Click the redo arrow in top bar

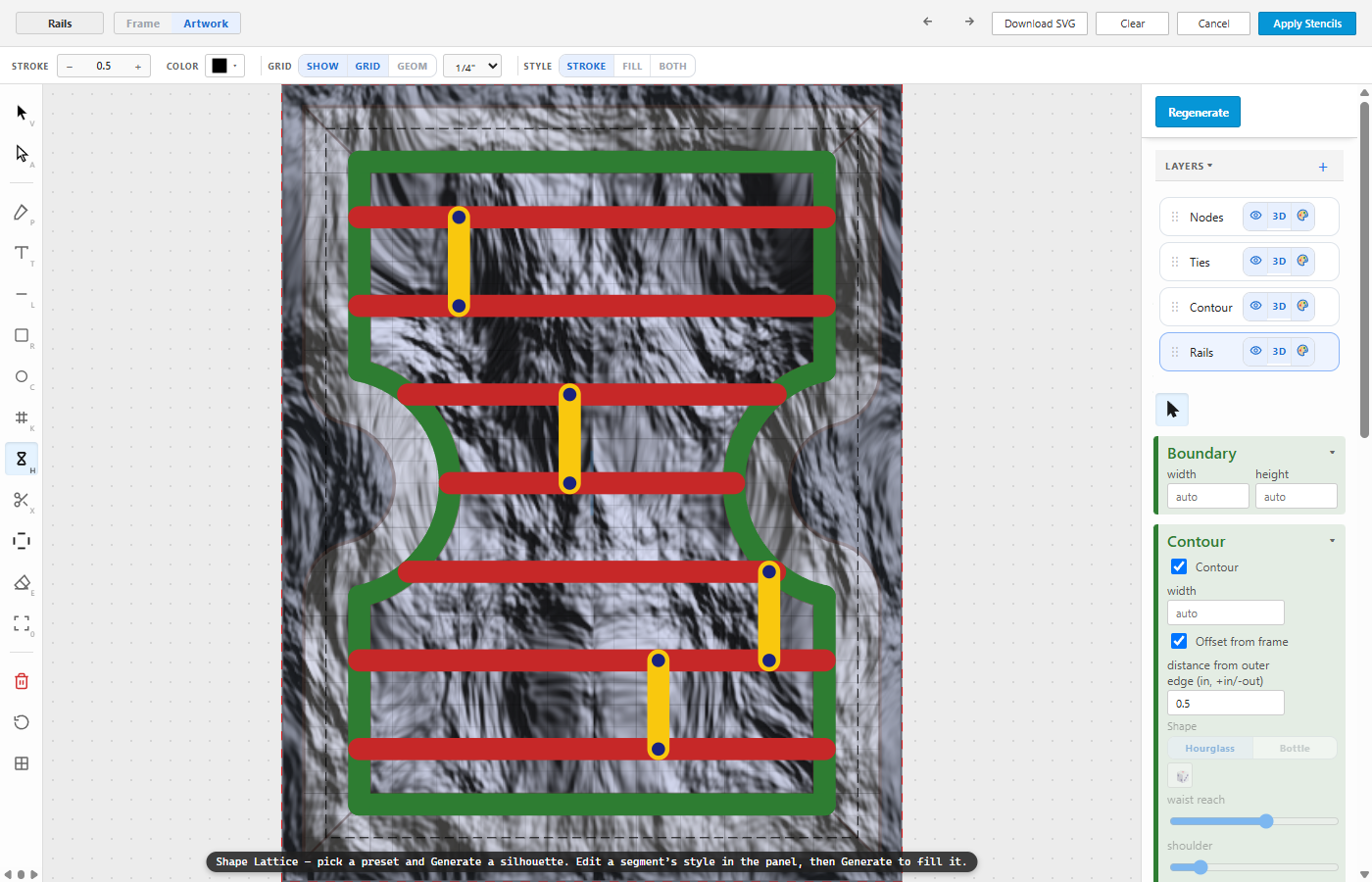[969, 22]
